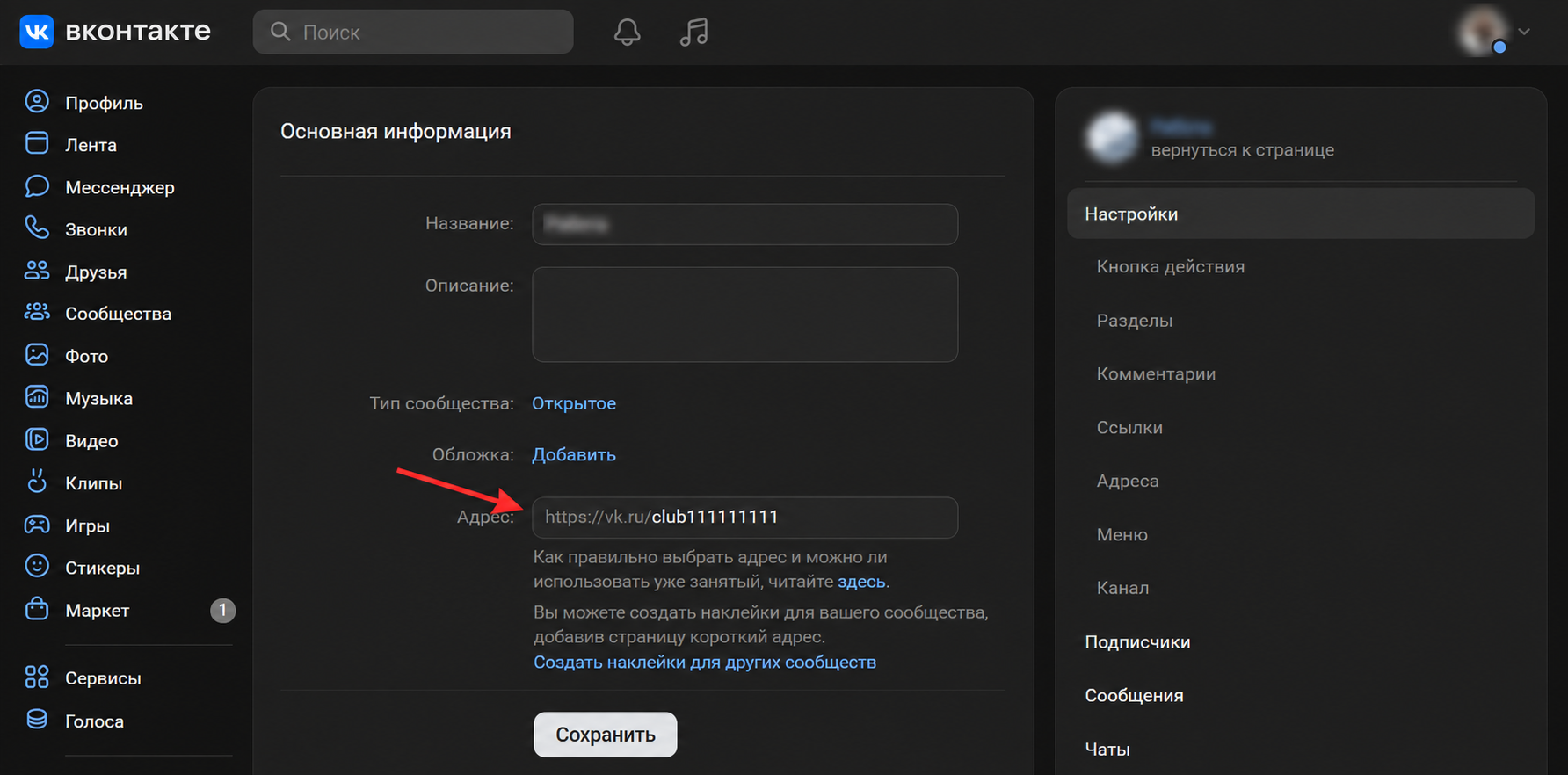
Task: Open the Канал settings item
Action: coord(1122,588)
